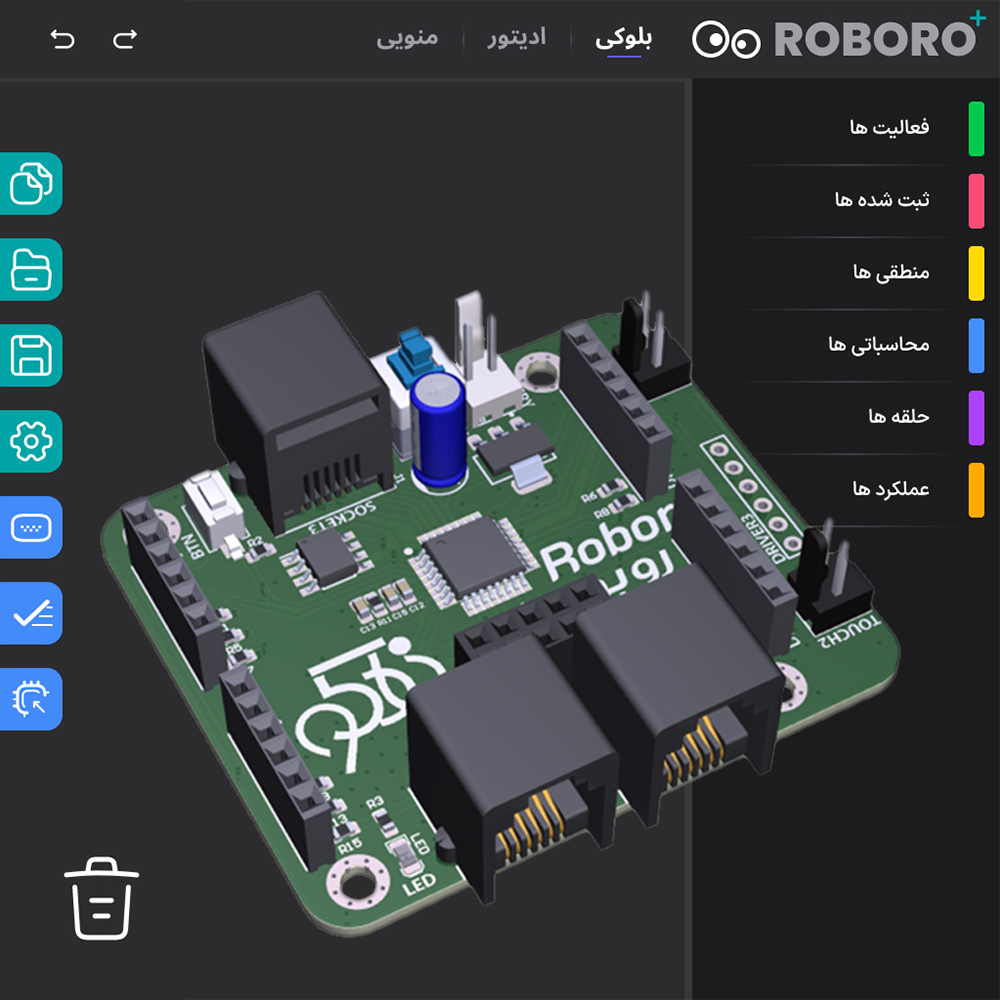Image resolution: width=1000 pixels, height=1000 pixels.
Task: Click the new file copy icon
Action: [x=31, y=184]
